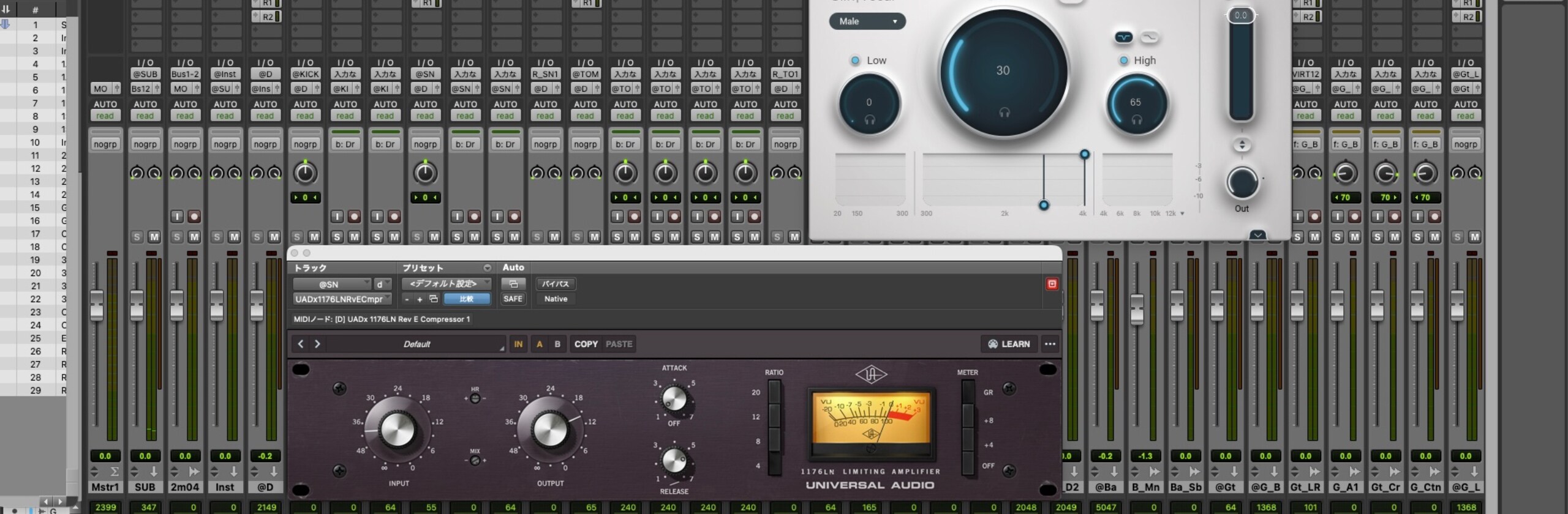1568x514 pixels.
Task: Toggle the IN button on 1176 plugin
Action: pyautogui.click(x=518, y=344)
